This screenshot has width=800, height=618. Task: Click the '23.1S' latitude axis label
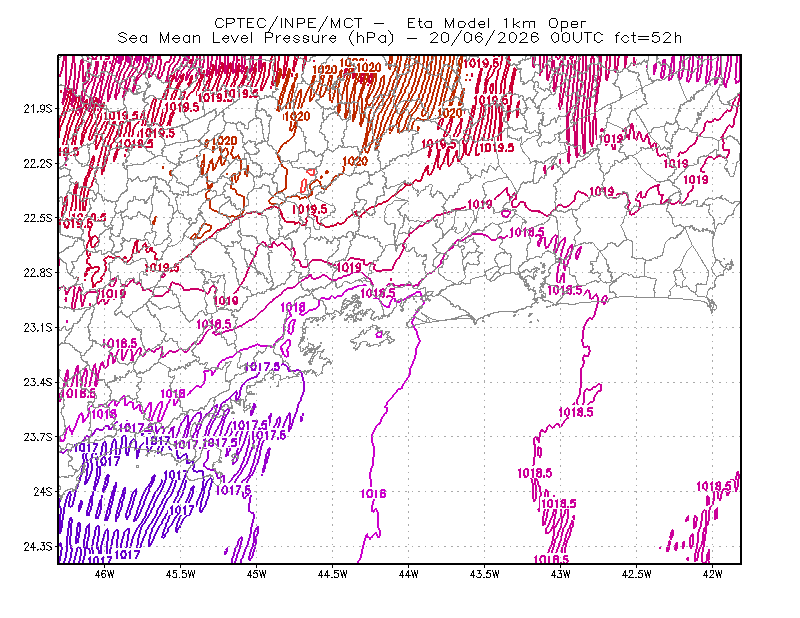point(38,327)
